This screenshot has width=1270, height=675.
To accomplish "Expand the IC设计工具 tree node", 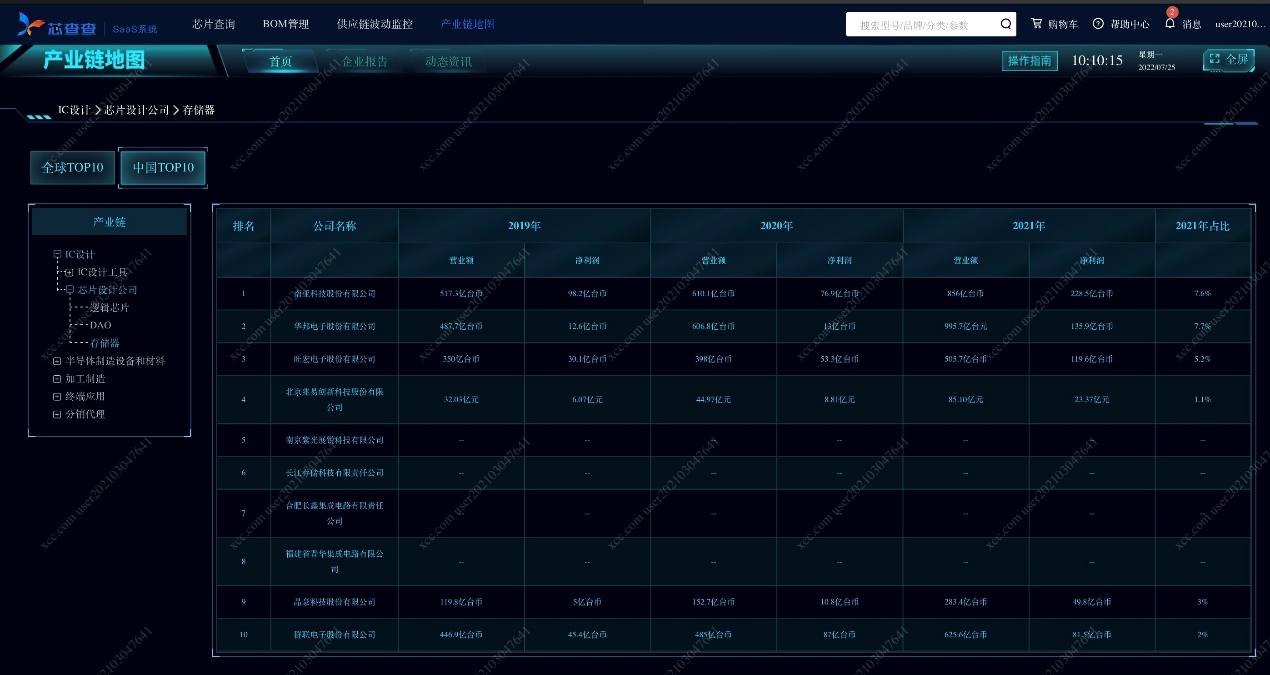I will coord(69,272).
